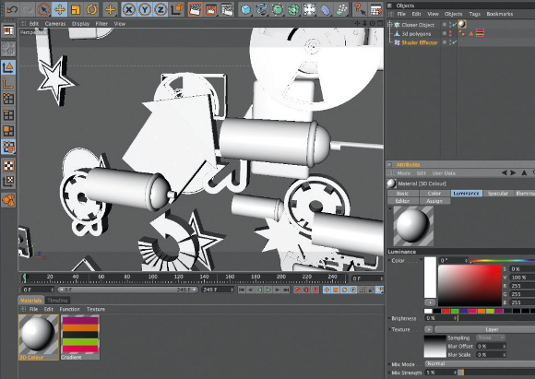Click the Attributes back arrow
This screenshot has height=379, width=535.
coord(505,173)
